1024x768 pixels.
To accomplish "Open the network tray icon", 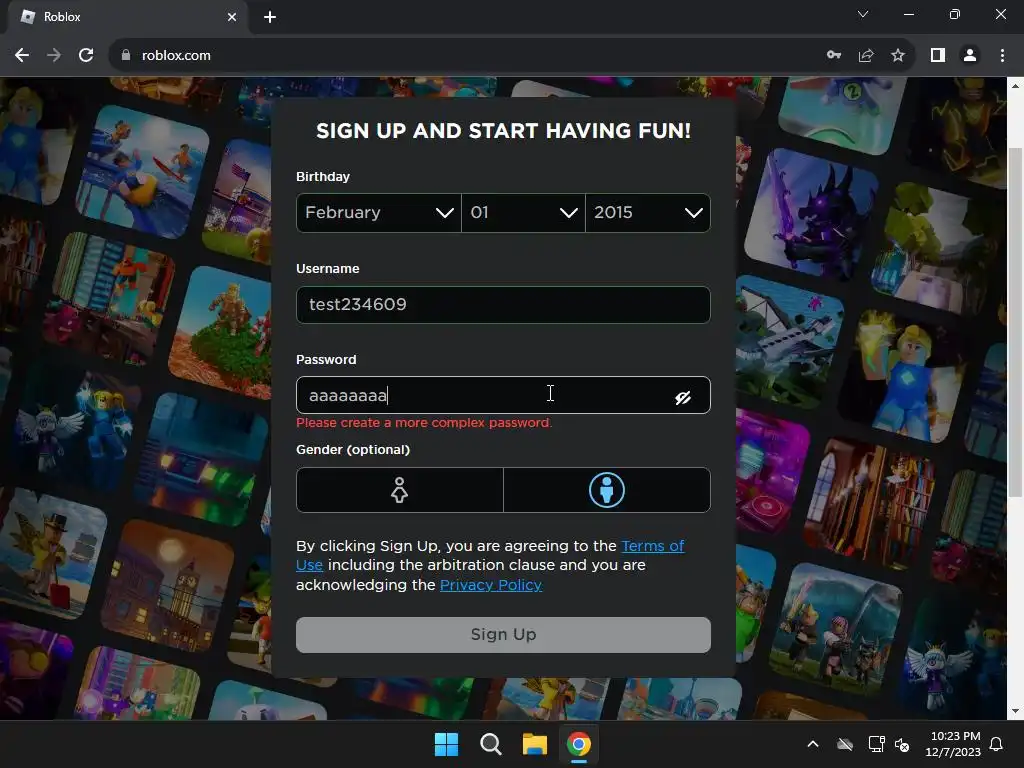I will tap(876, 744).
